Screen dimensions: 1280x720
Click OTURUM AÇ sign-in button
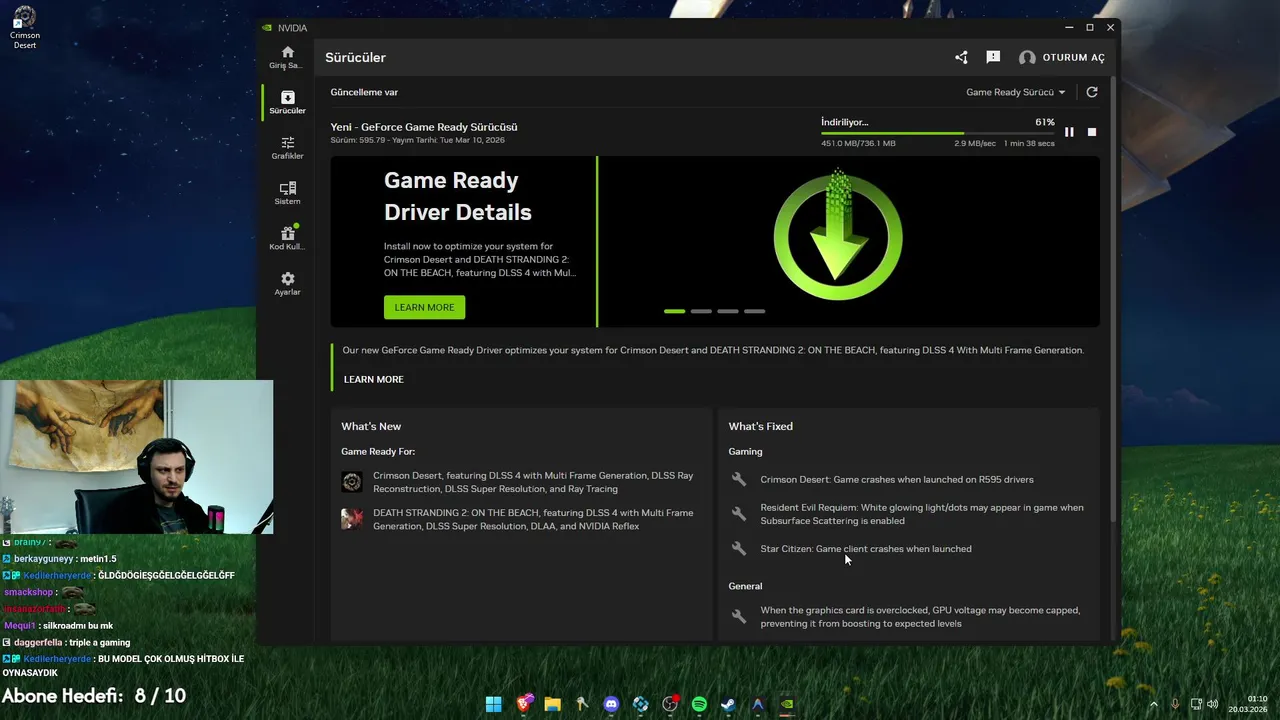click(x=1062, y=58)
